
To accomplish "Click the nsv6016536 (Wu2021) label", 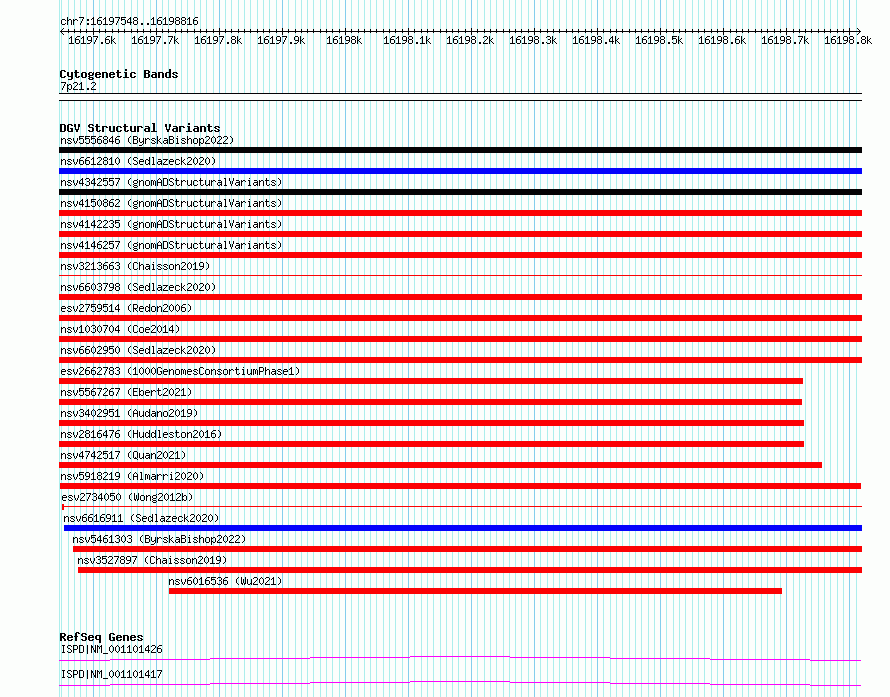I will point(225,581).
